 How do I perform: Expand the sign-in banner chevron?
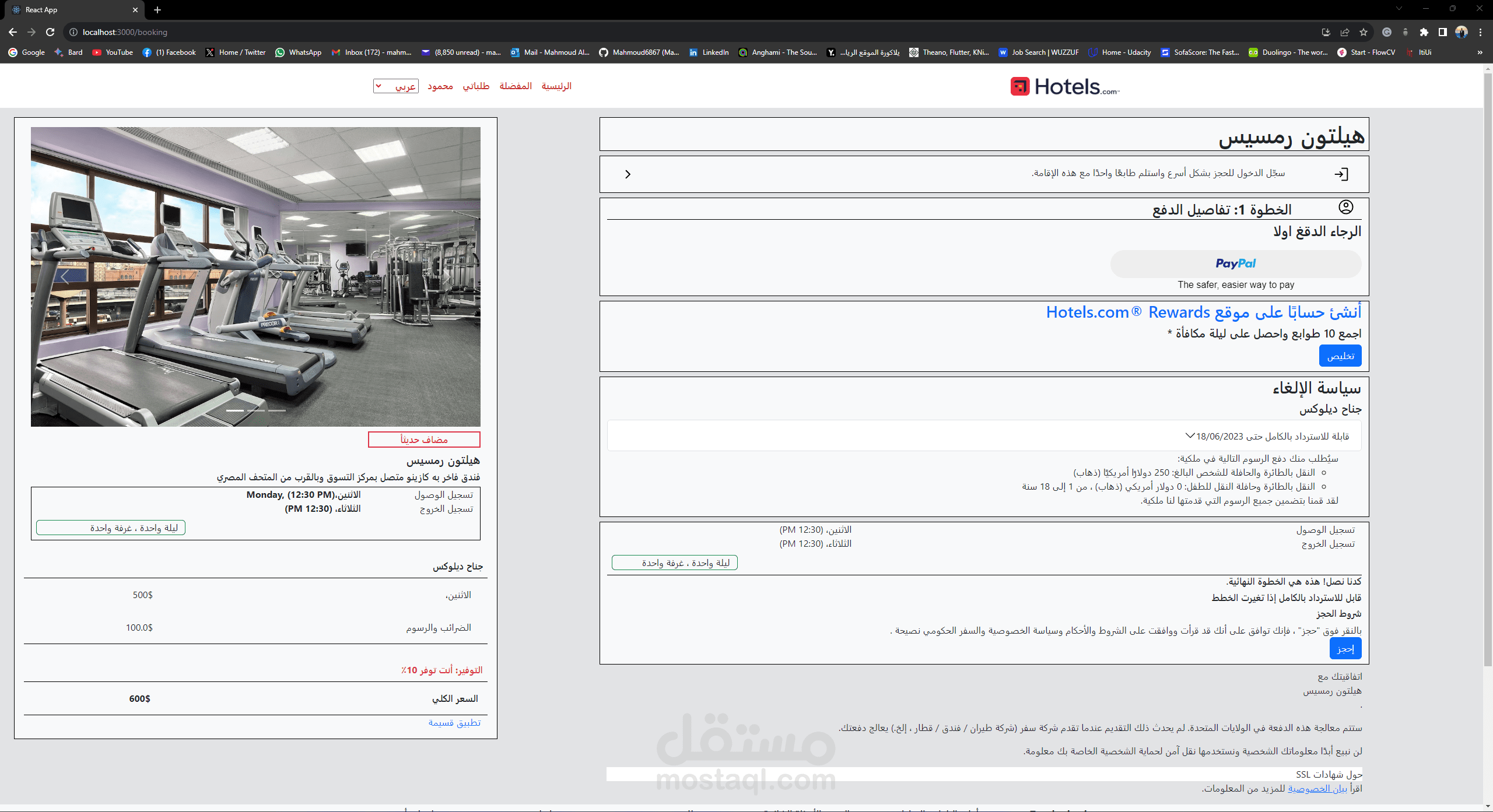(x=628, y=174)
